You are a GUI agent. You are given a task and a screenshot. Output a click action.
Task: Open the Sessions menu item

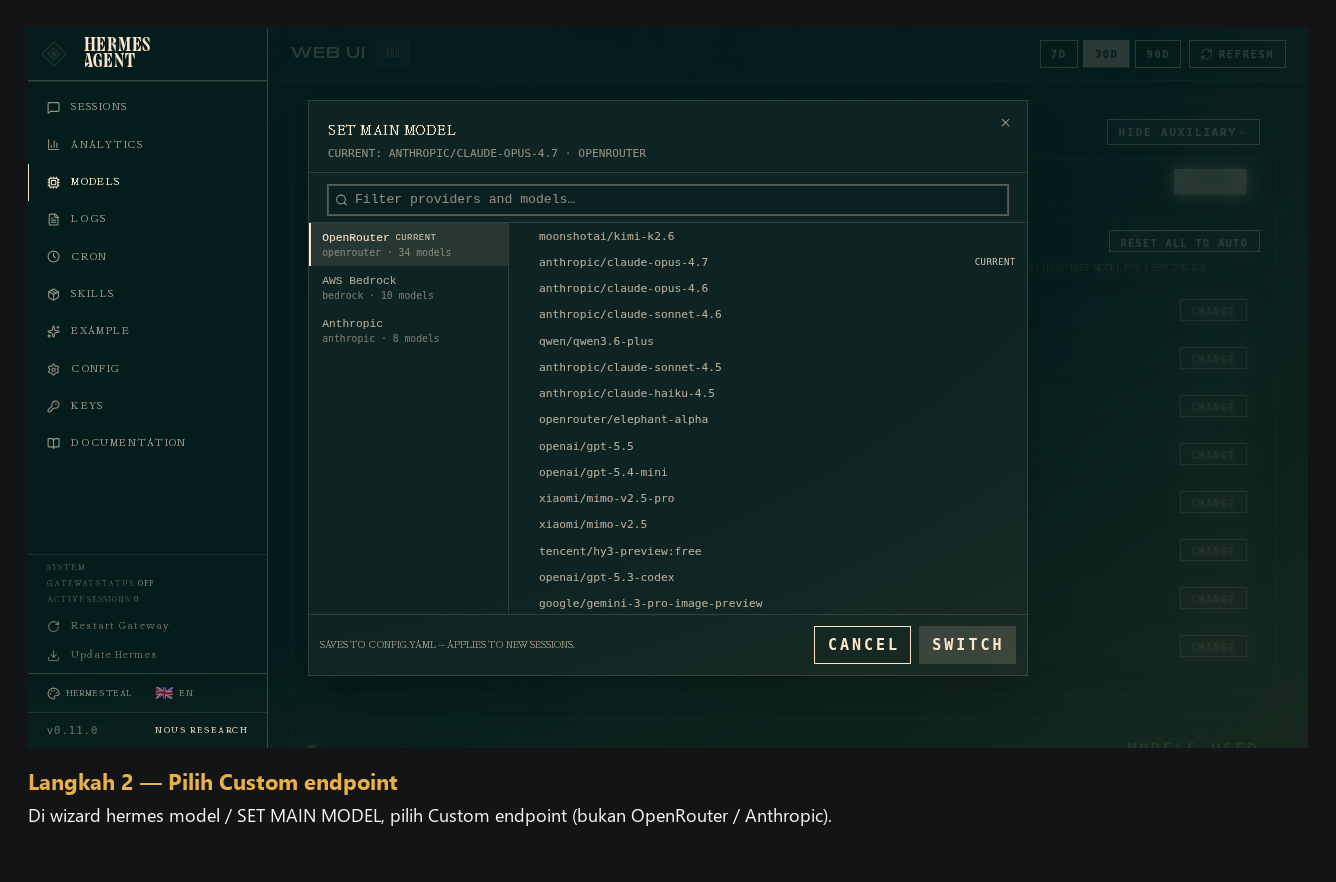(148, 107)
